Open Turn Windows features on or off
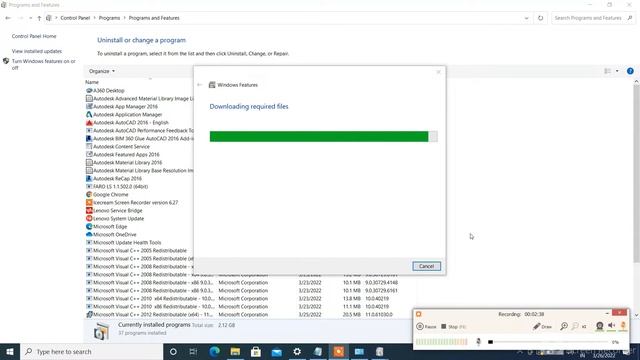640x360 pixels. [43, 64]
